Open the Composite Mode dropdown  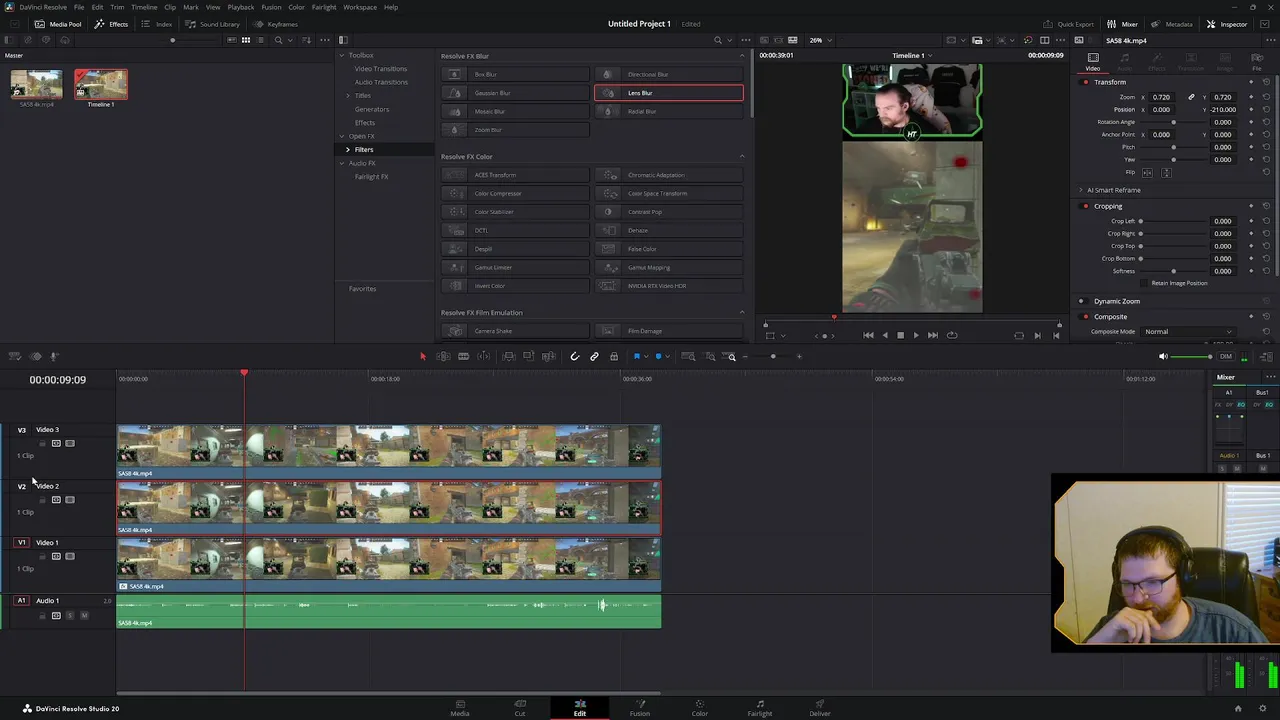(x=1188, y=331)
